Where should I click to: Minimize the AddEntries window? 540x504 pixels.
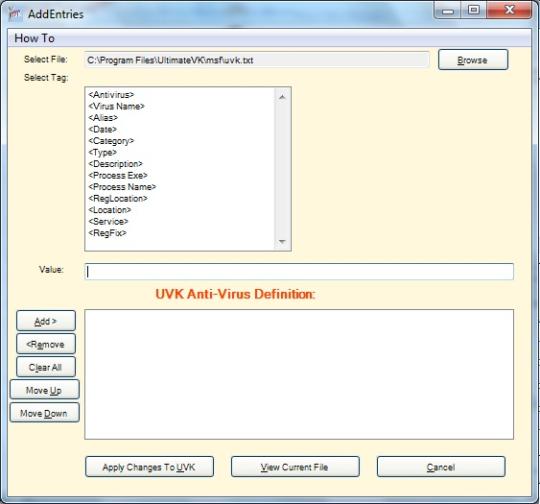coord(448,10)
